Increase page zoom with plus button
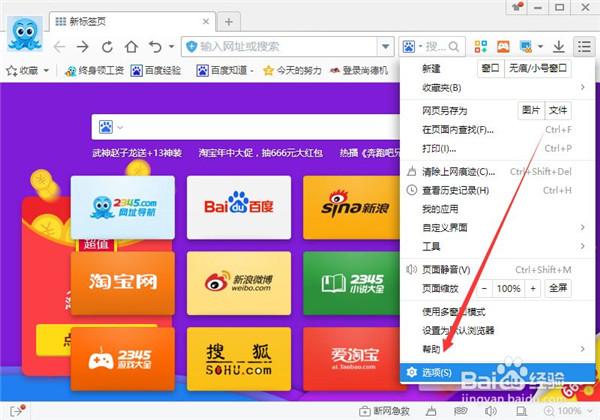This screenshot has height=420, width=600. [x=532, y=288]
